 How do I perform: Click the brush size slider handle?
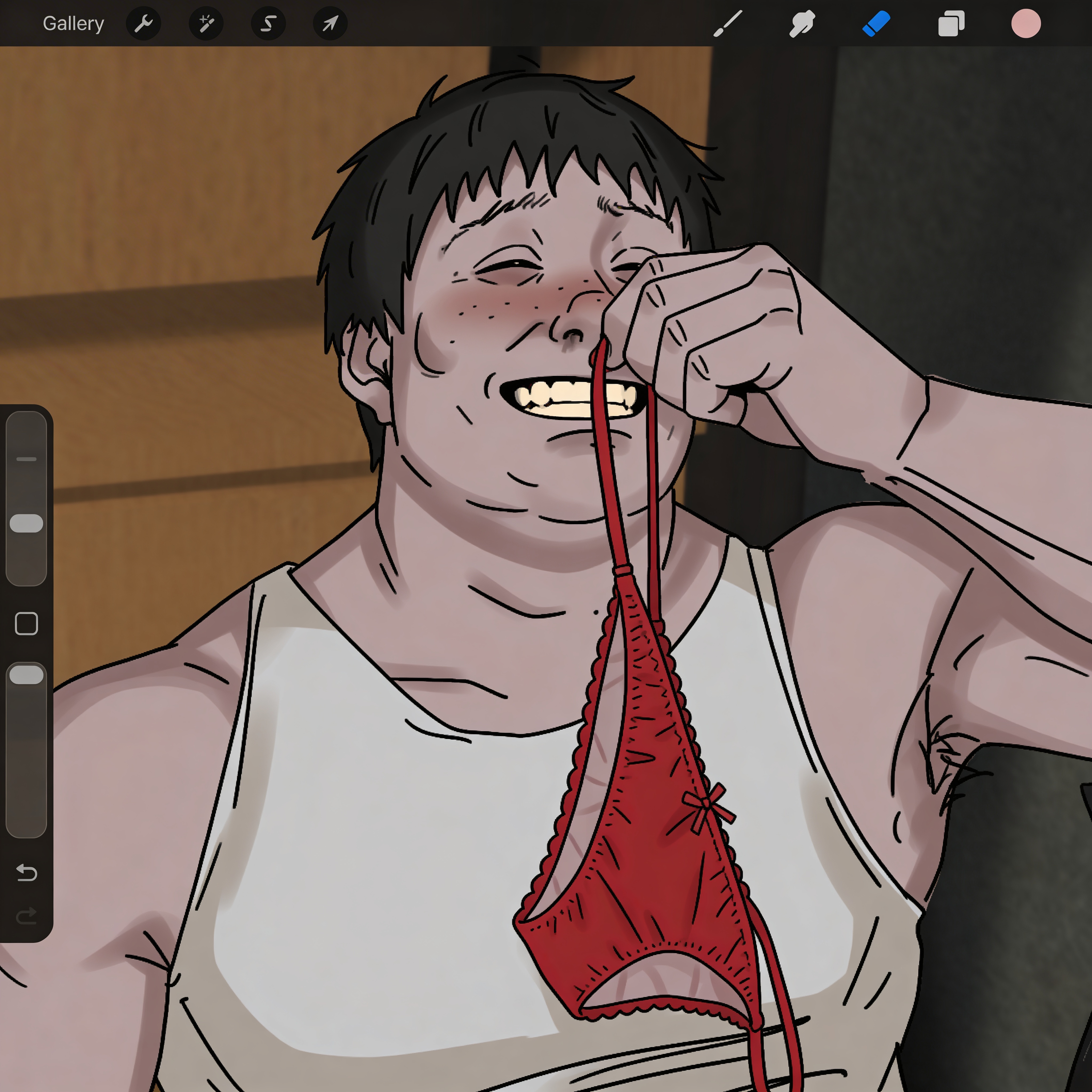[27, 523]
